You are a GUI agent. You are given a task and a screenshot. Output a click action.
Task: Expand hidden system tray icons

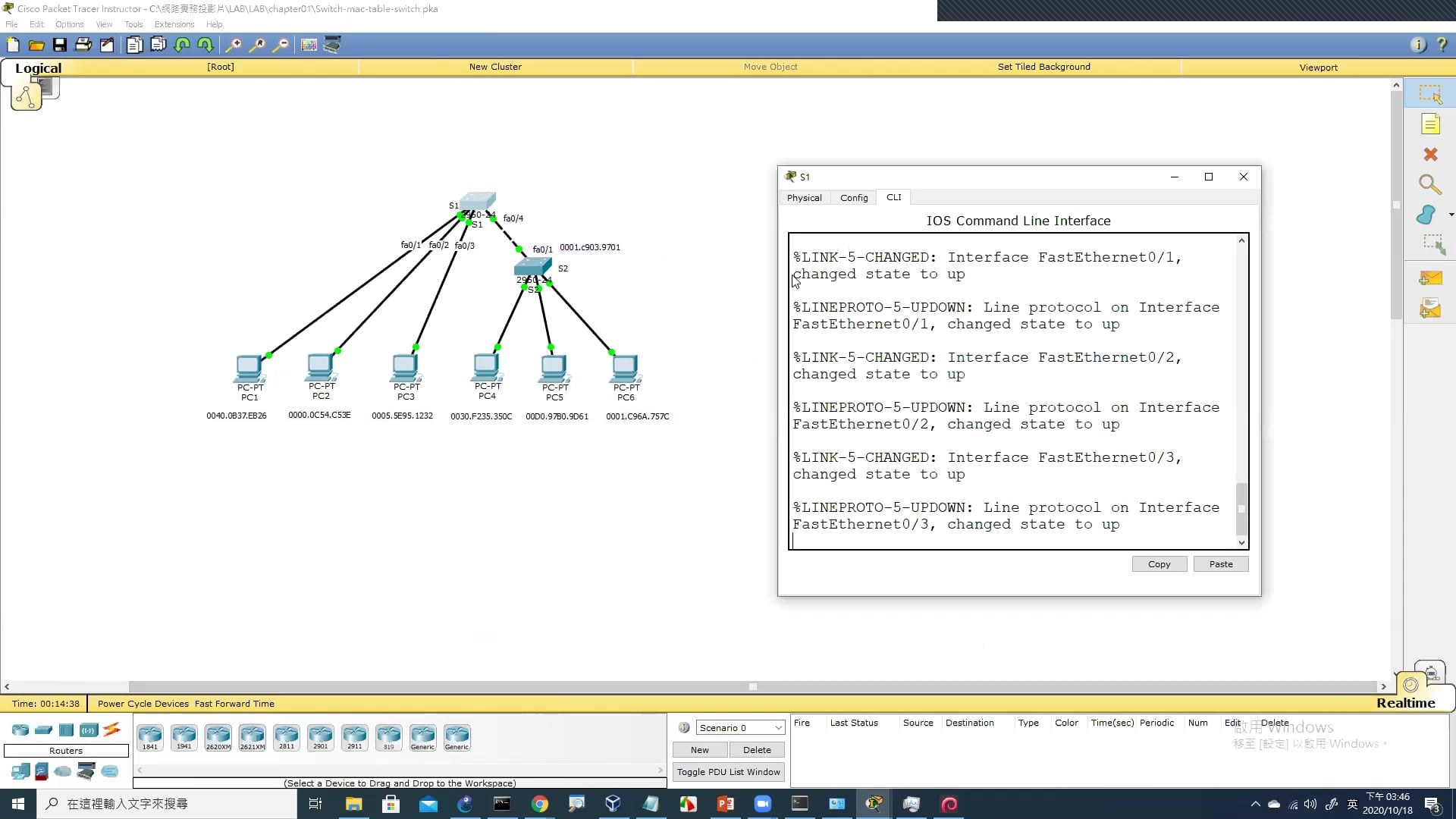[1255, 804]
